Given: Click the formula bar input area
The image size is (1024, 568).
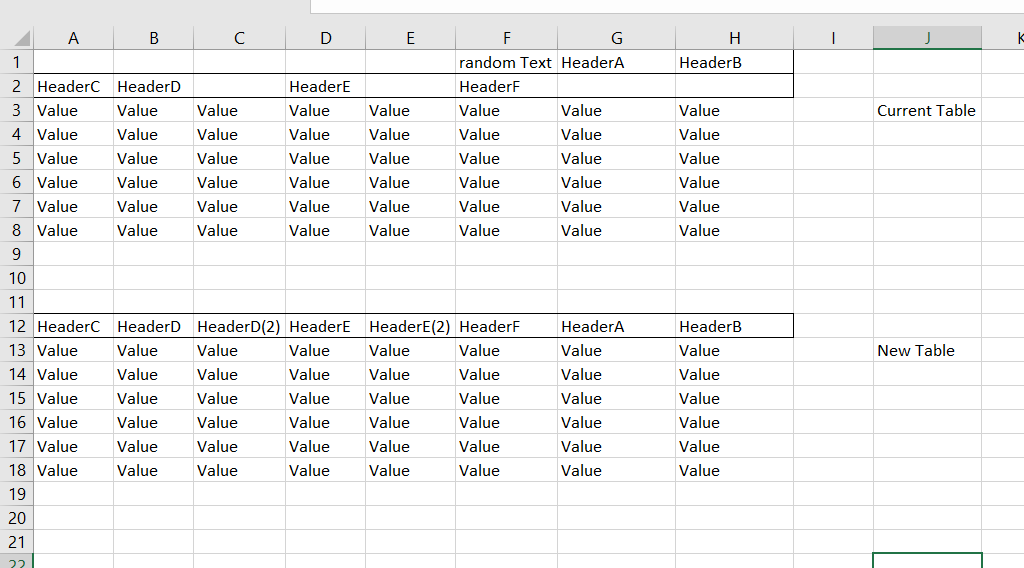Looking at the screenshot, I should 660,6.
